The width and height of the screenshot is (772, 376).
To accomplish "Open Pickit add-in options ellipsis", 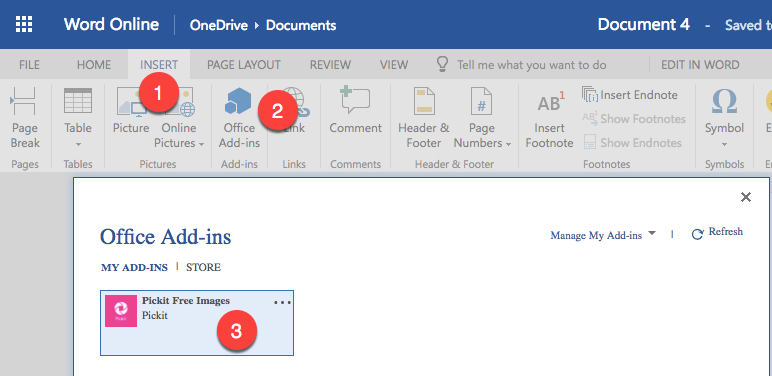I will coord(282,303).
